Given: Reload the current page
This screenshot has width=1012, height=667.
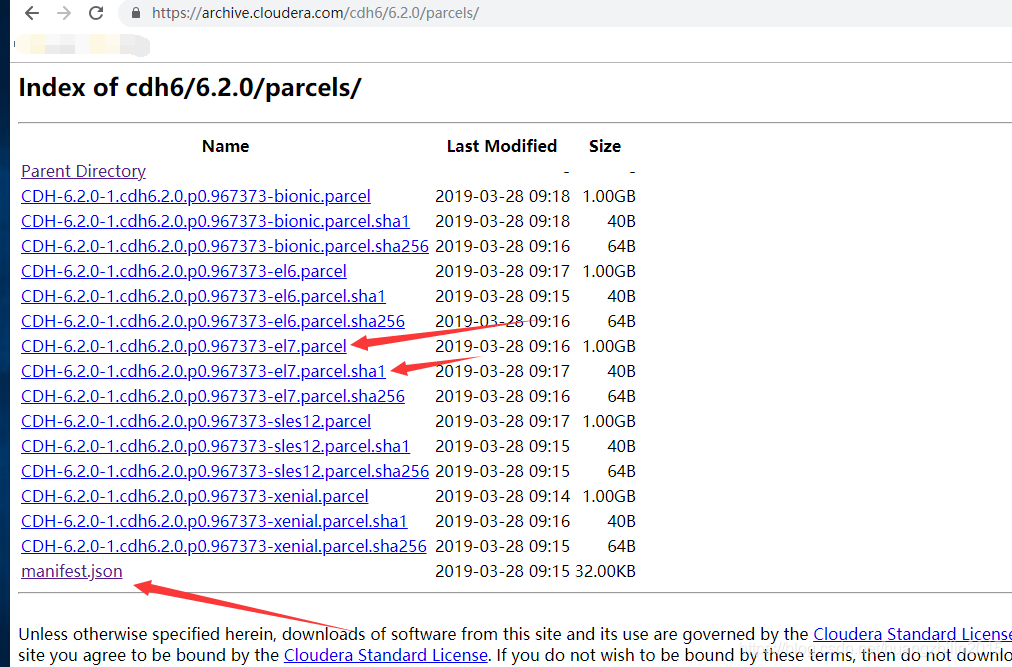Looking at the screenshot, I should pos(96,13).
